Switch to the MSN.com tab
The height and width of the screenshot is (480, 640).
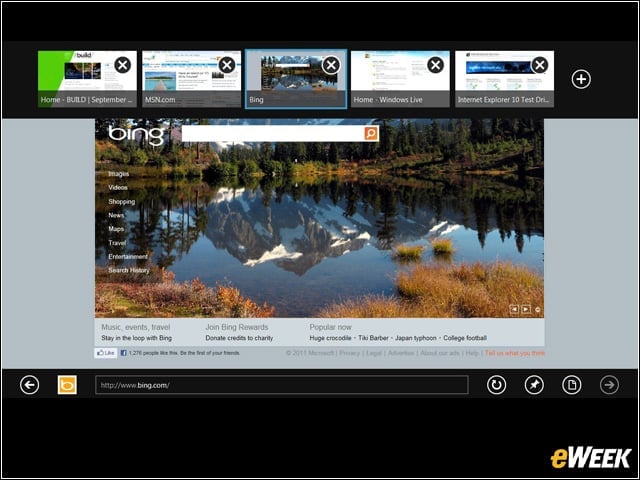tap(191, 79)
